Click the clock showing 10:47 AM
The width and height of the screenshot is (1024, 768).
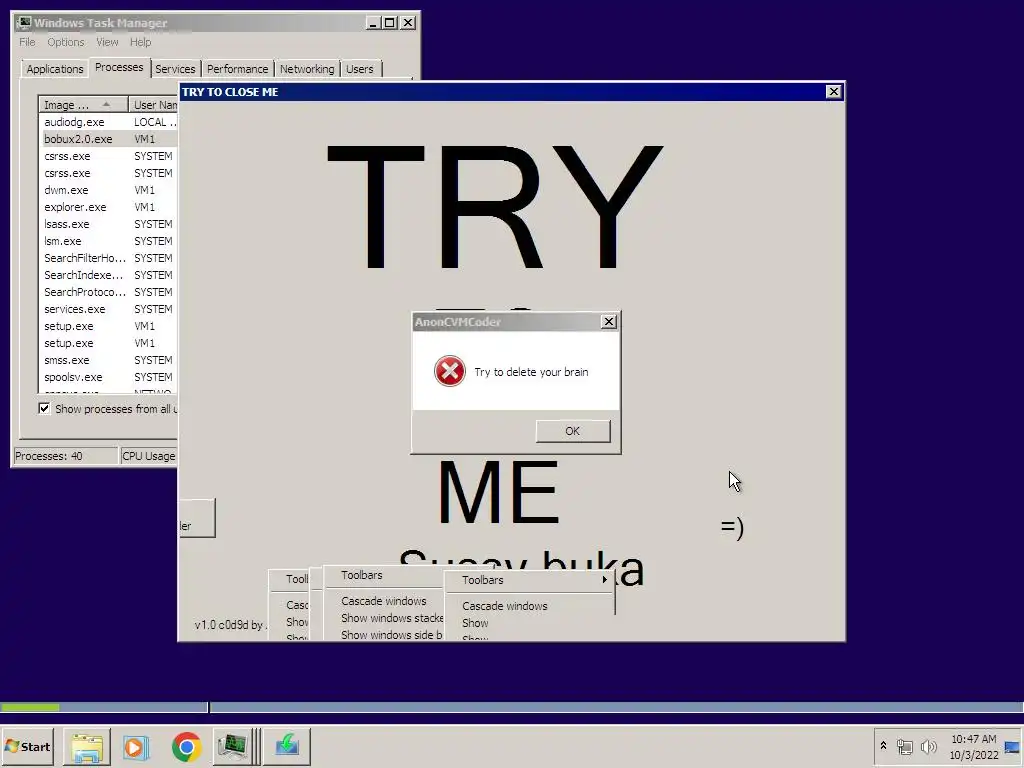coord(974,746)
